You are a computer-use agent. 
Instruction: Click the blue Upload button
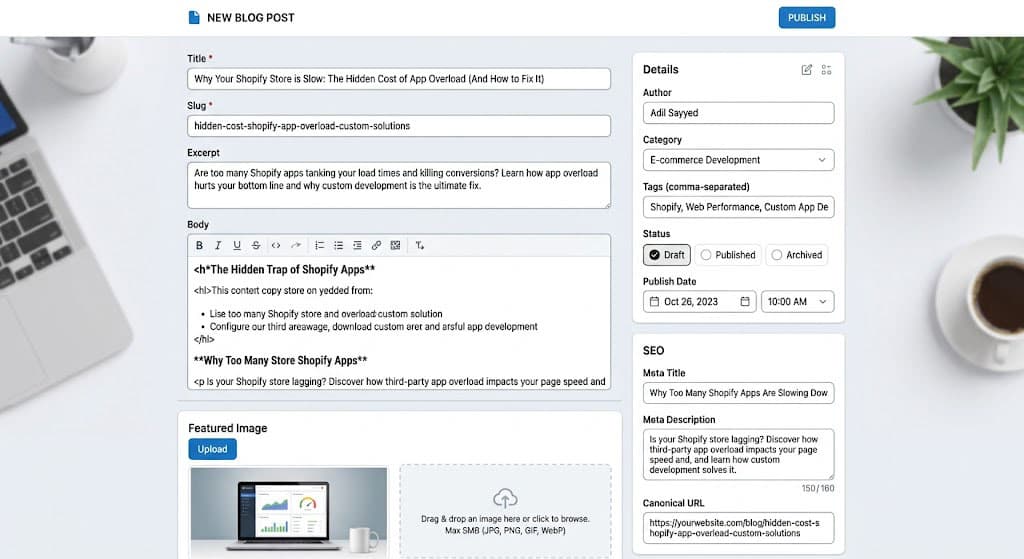(x=212, y=449)
